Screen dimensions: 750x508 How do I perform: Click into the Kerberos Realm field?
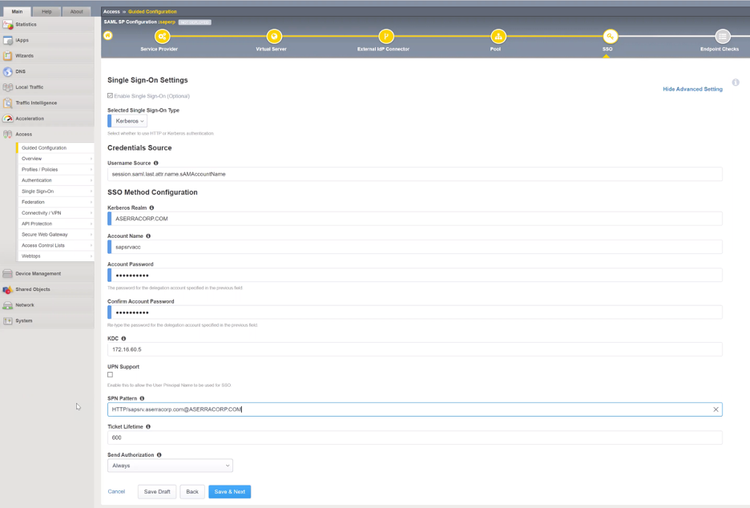(x=415, y=219)
